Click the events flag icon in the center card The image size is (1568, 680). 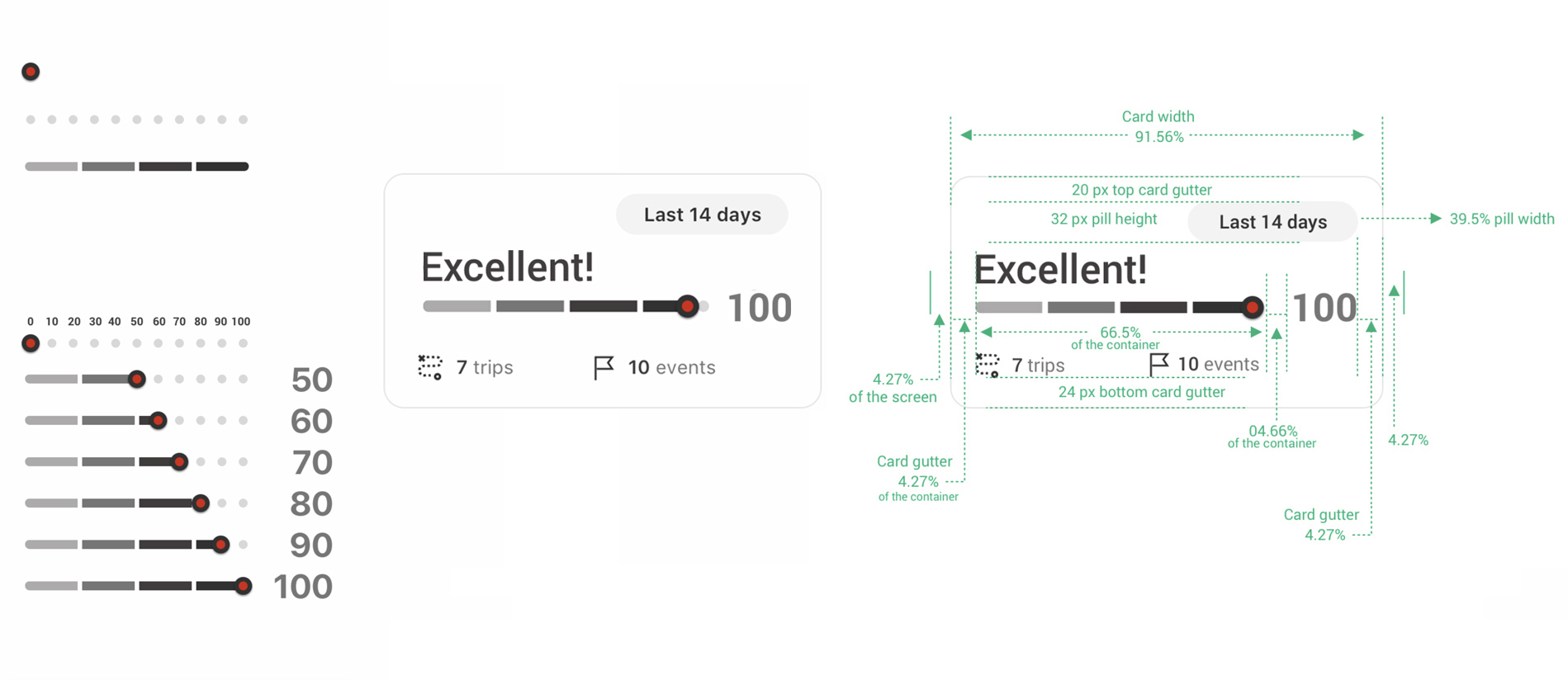coord(604,367)
